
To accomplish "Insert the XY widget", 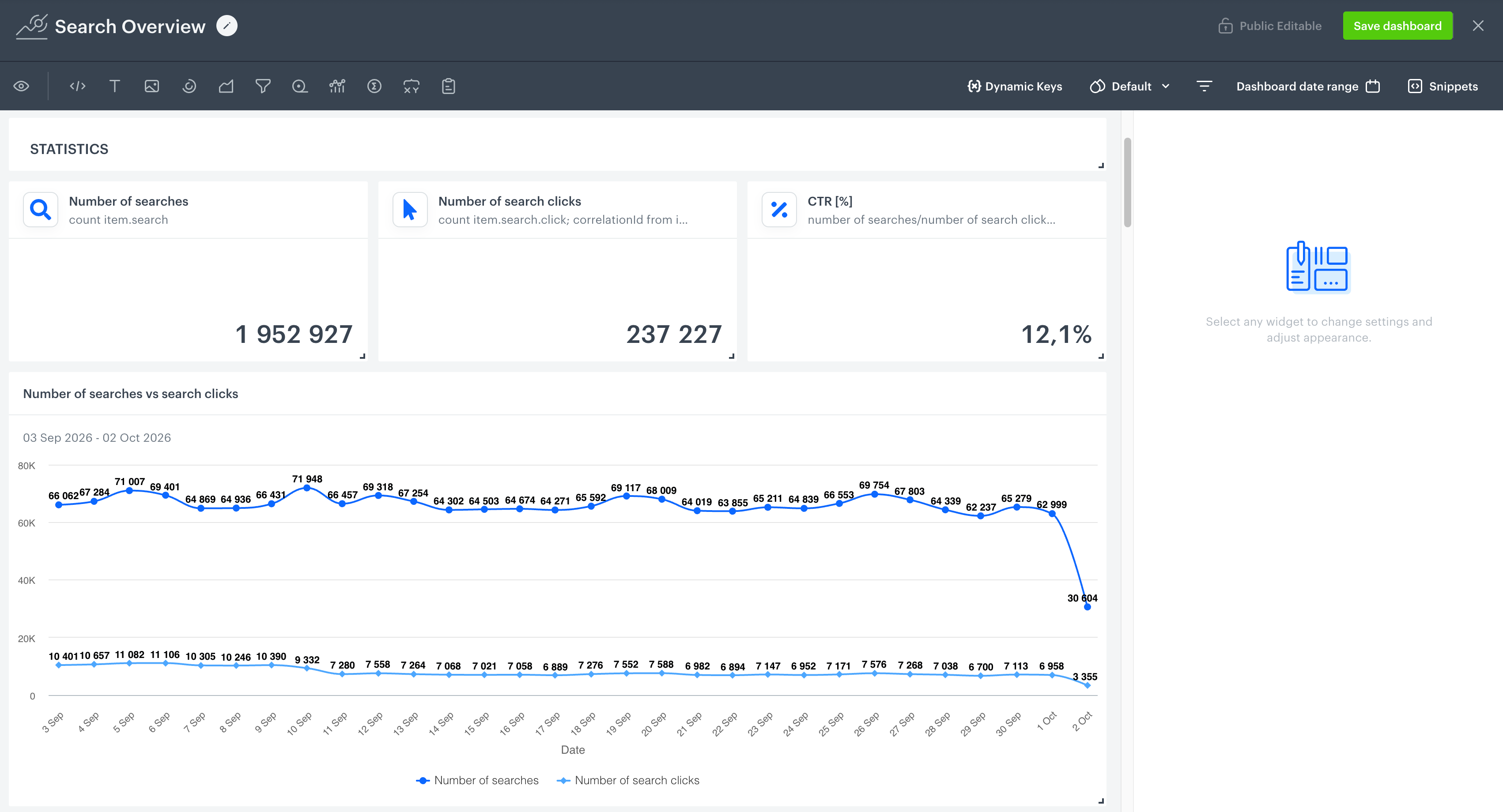I will coord(412,86).
